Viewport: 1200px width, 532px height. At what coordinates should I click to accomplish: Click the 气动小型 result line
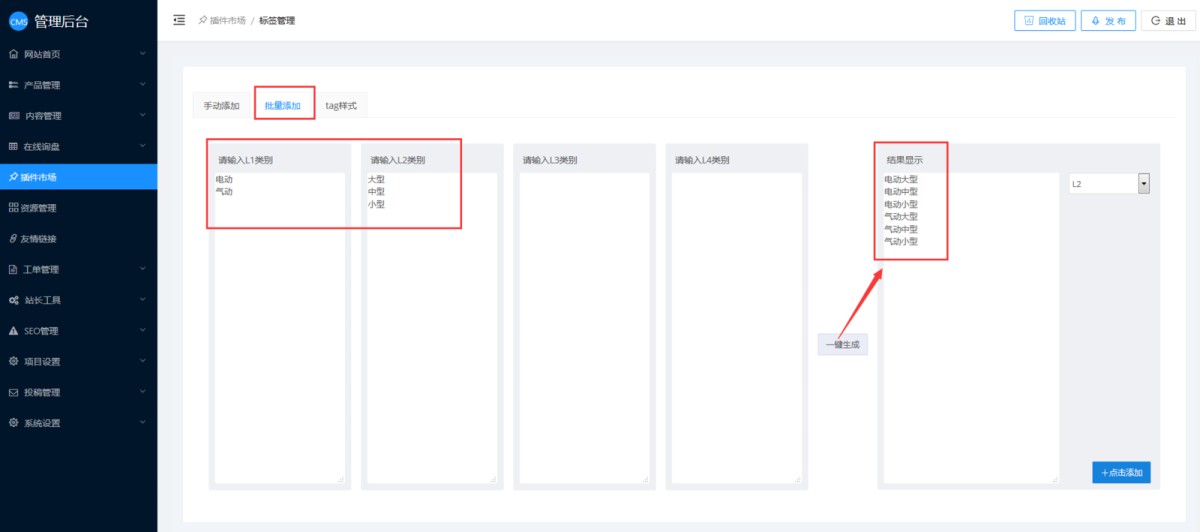[x=901, y=241]
